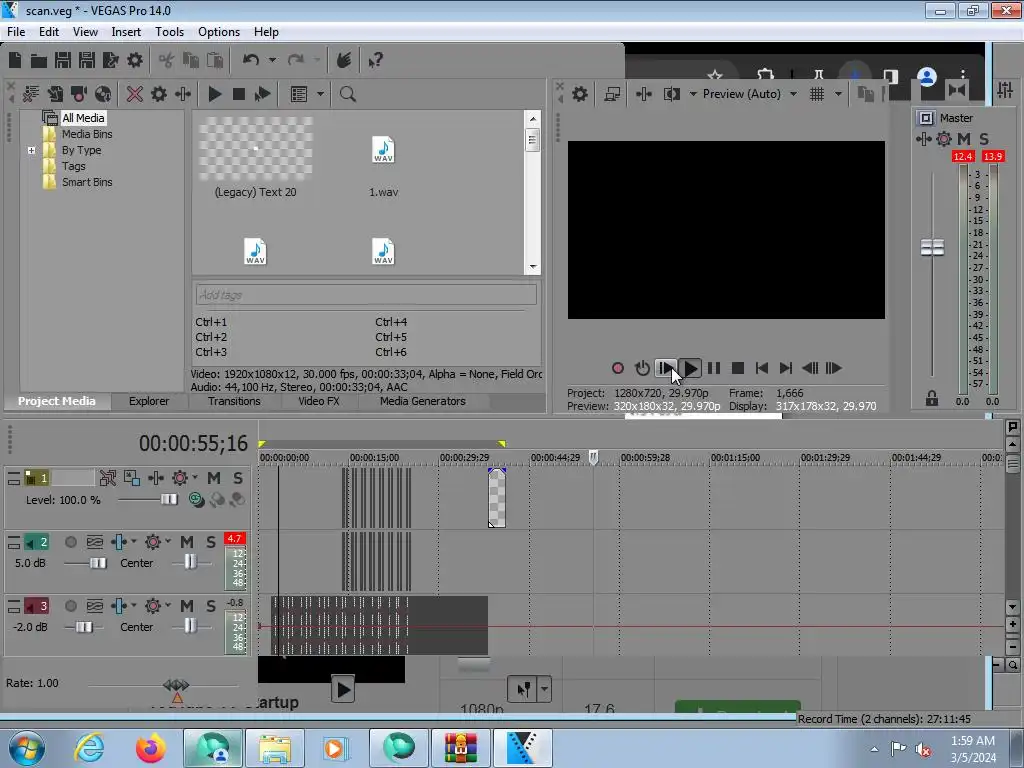Solo video track 1
The height and width of the screenshot is (768, 1024).
[x=238, y=478]
